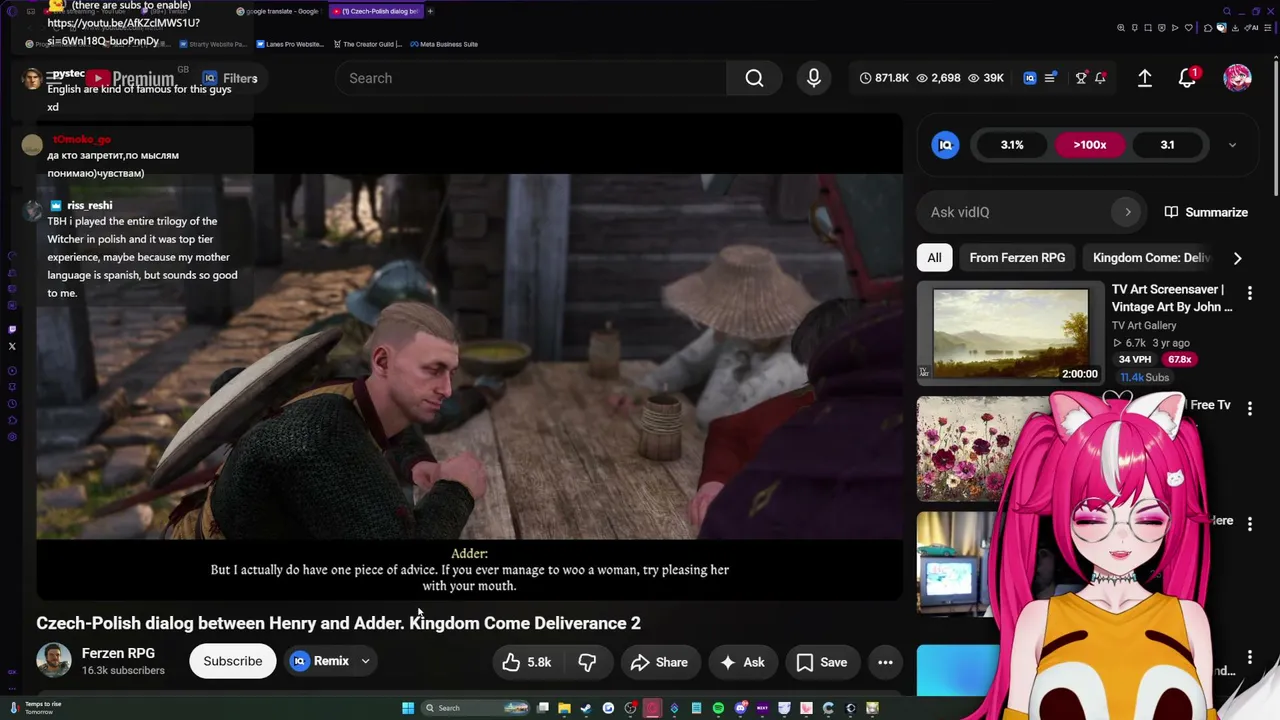Select the Kingdom Come: Deliverance chip

[1151, 258]
